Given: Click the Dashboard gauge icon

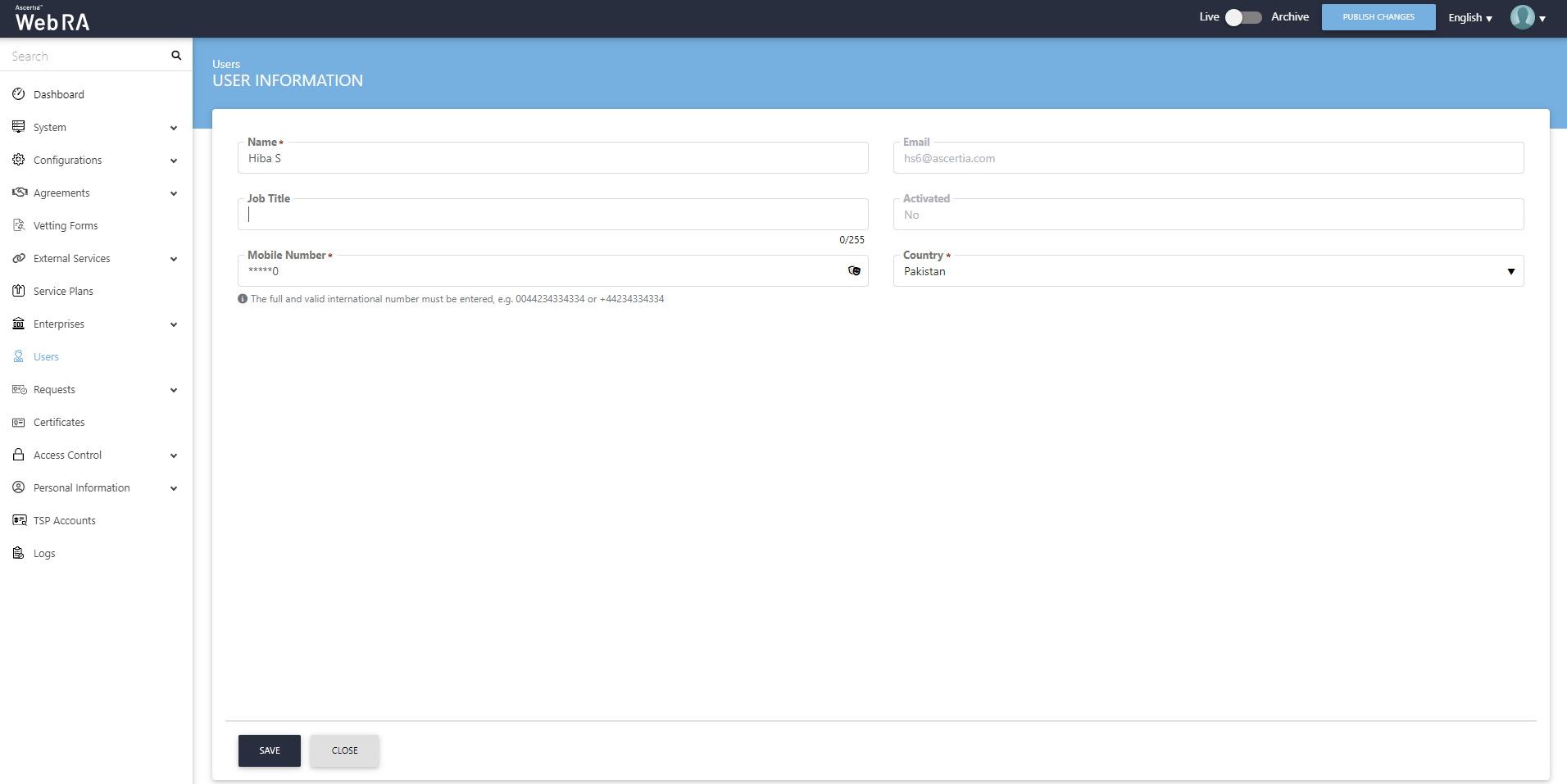Looking at the screenshot, I should pyautogui.click(x=18, y=94).
